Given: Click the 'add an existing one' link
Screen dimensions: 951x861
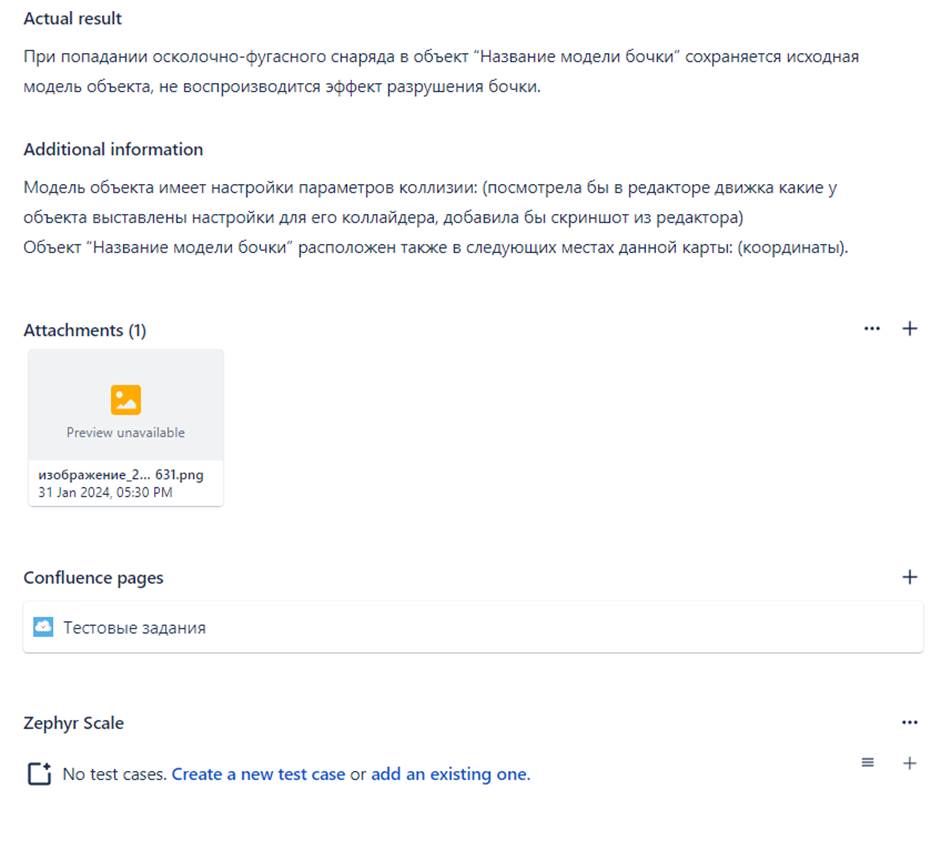Looking at the screenshot, I should pyautogui.click(x=448, y=774).
